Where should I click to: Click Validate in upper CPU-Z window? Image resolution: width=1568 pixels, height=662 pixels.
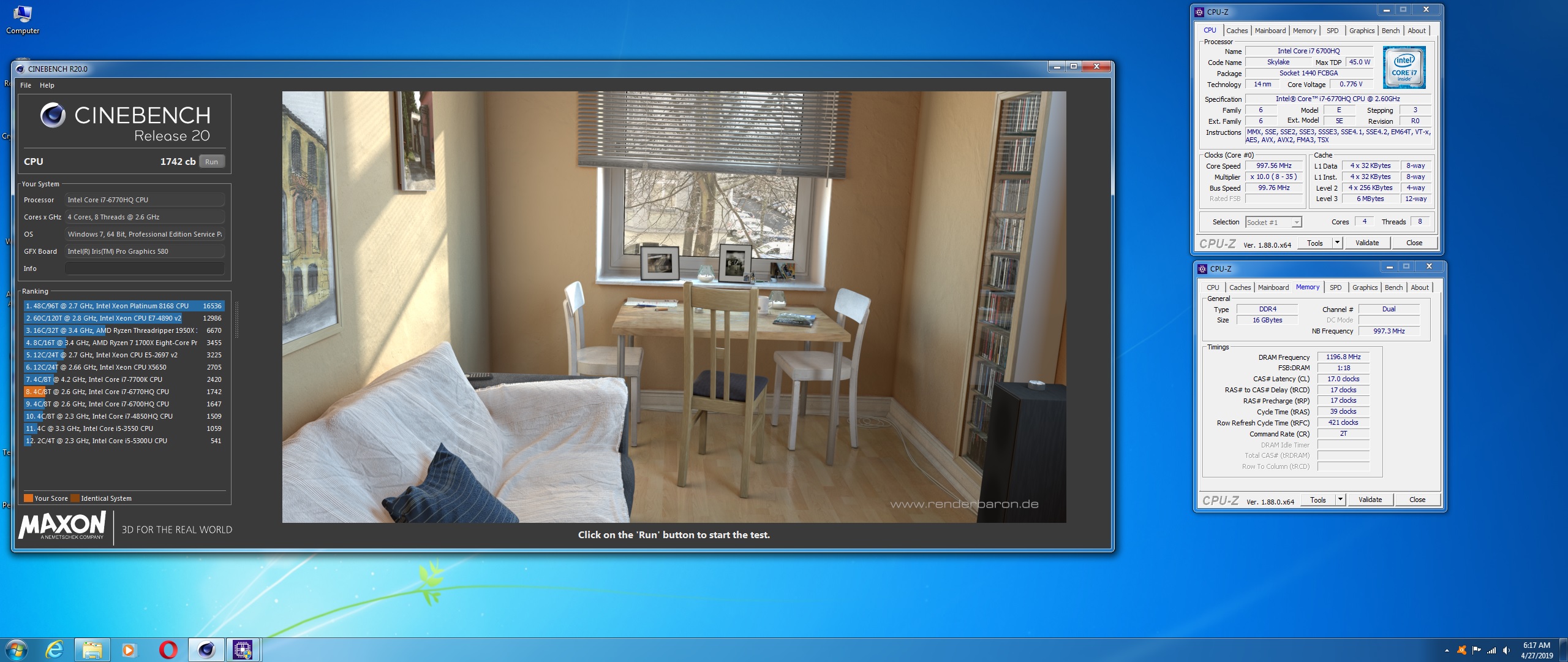[x=1367, y=243]
